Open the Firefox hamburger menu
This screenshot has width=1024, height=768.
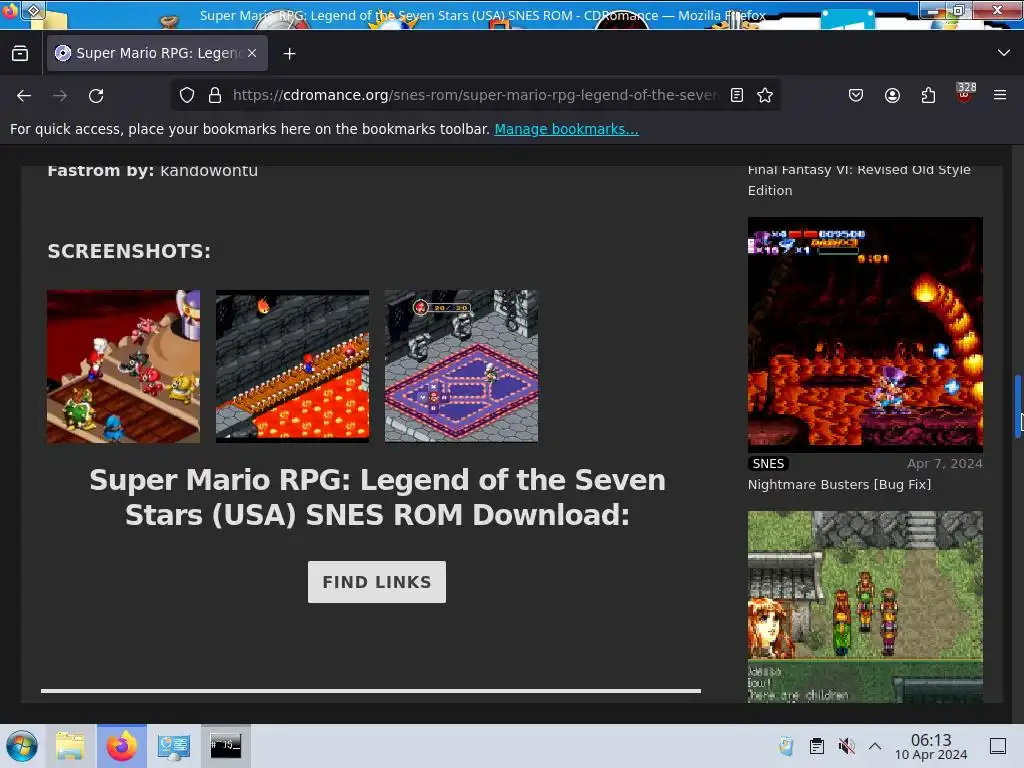point(1000,95)
